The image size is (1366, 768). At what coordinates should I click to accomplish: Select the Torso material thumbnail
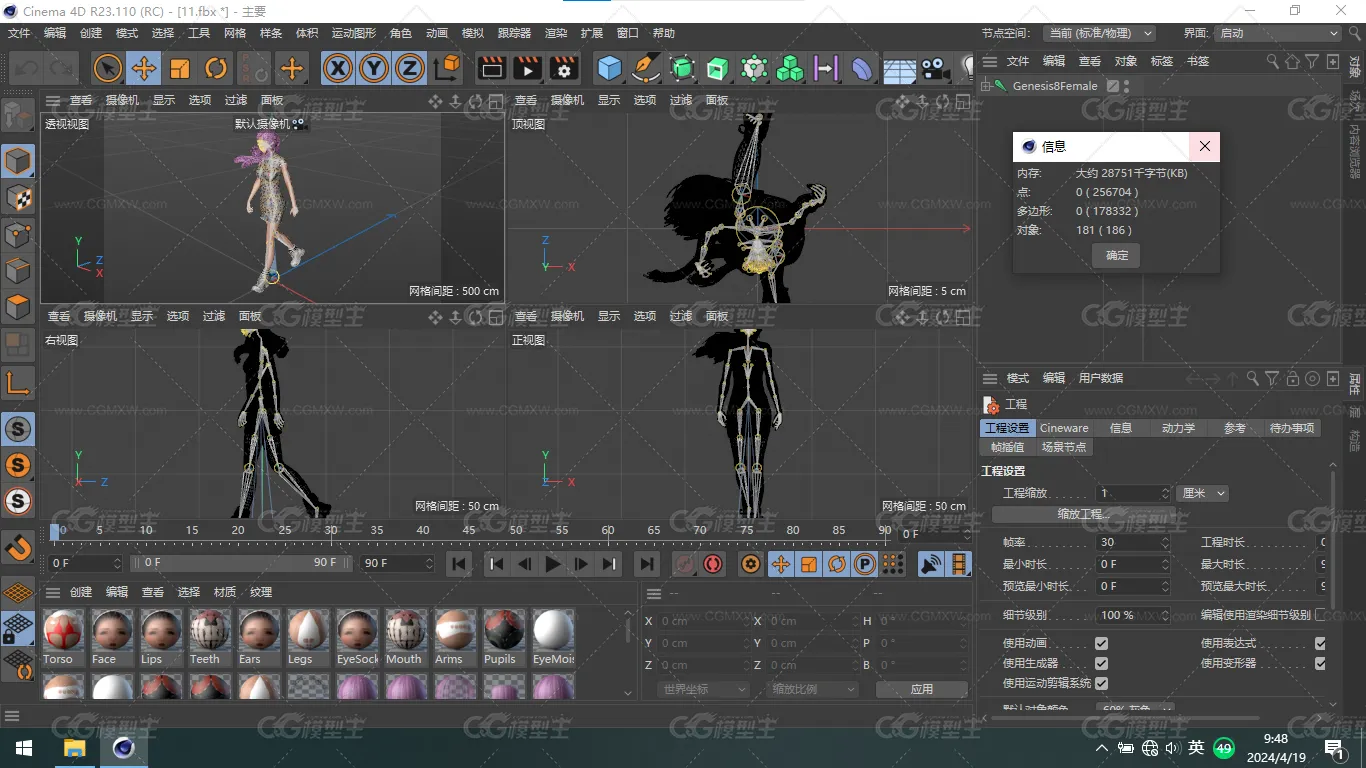point(64,638)
